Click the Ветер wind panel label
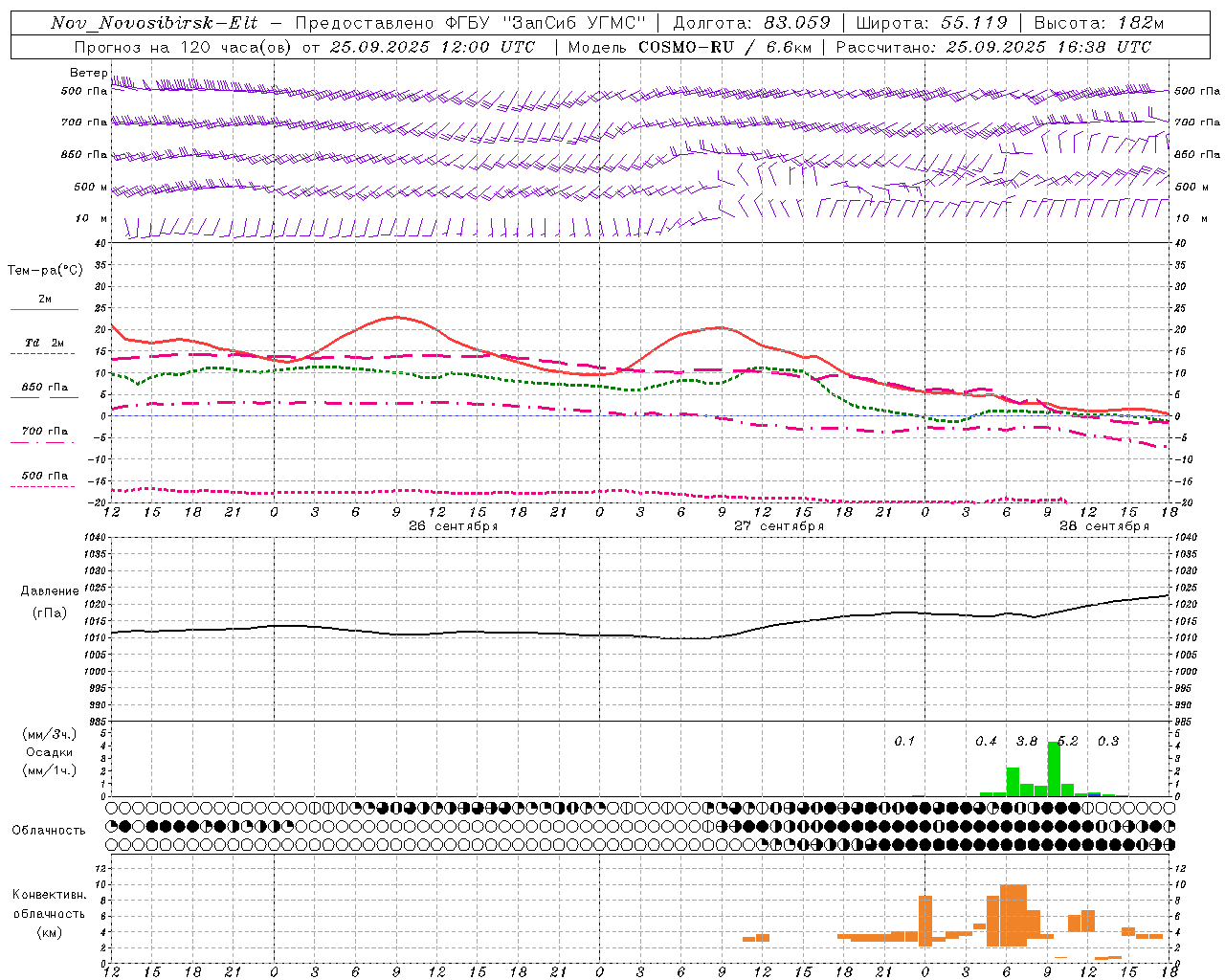This screenshot has width=1225, height=980. pos(88,73)
